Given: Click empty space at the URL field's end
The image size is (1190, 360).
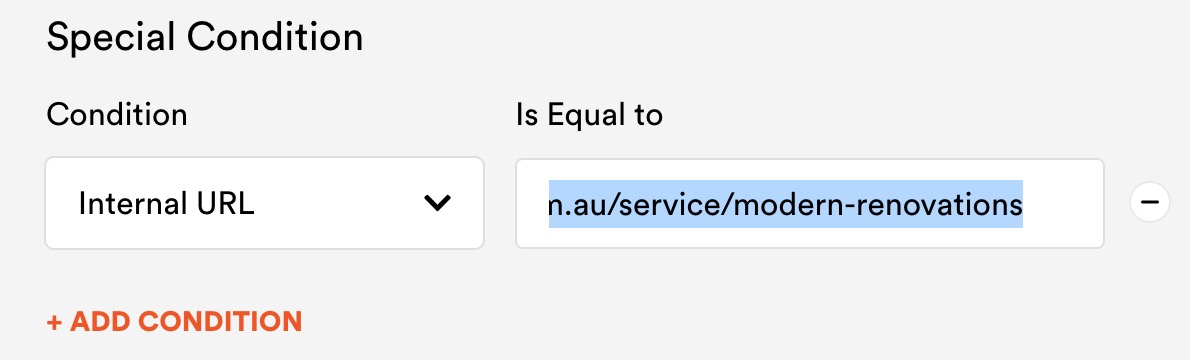Looking at the screenshot, I should point(1062,204).
